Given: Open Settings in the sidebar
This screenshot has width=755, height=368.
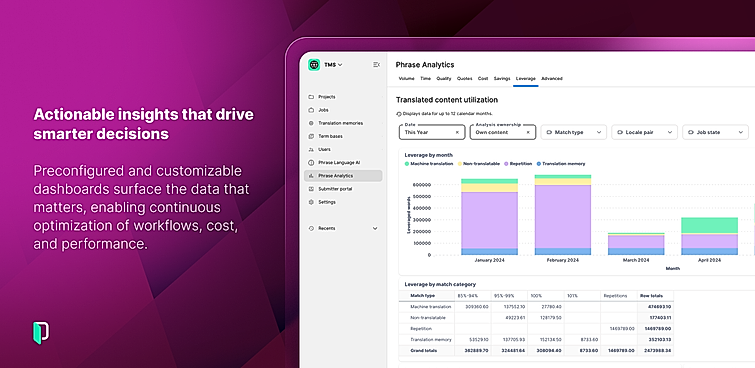Looking at the screenshot, I should tap(344, 202).
